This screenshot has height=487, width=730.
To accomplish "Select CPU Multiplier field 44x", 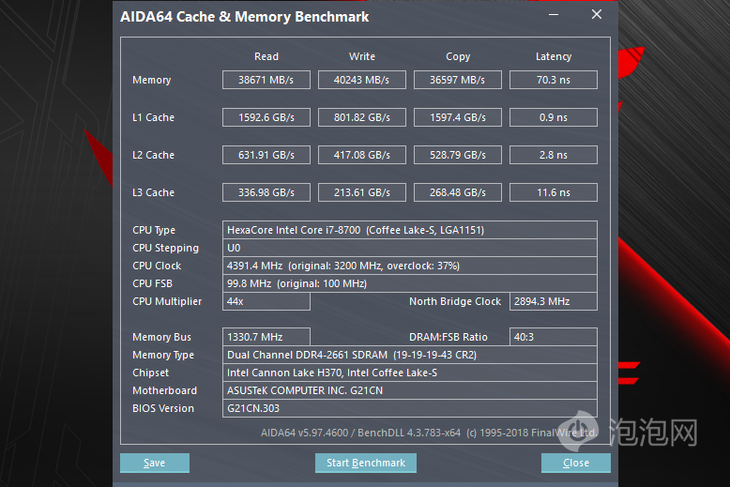I will point(266,301).
